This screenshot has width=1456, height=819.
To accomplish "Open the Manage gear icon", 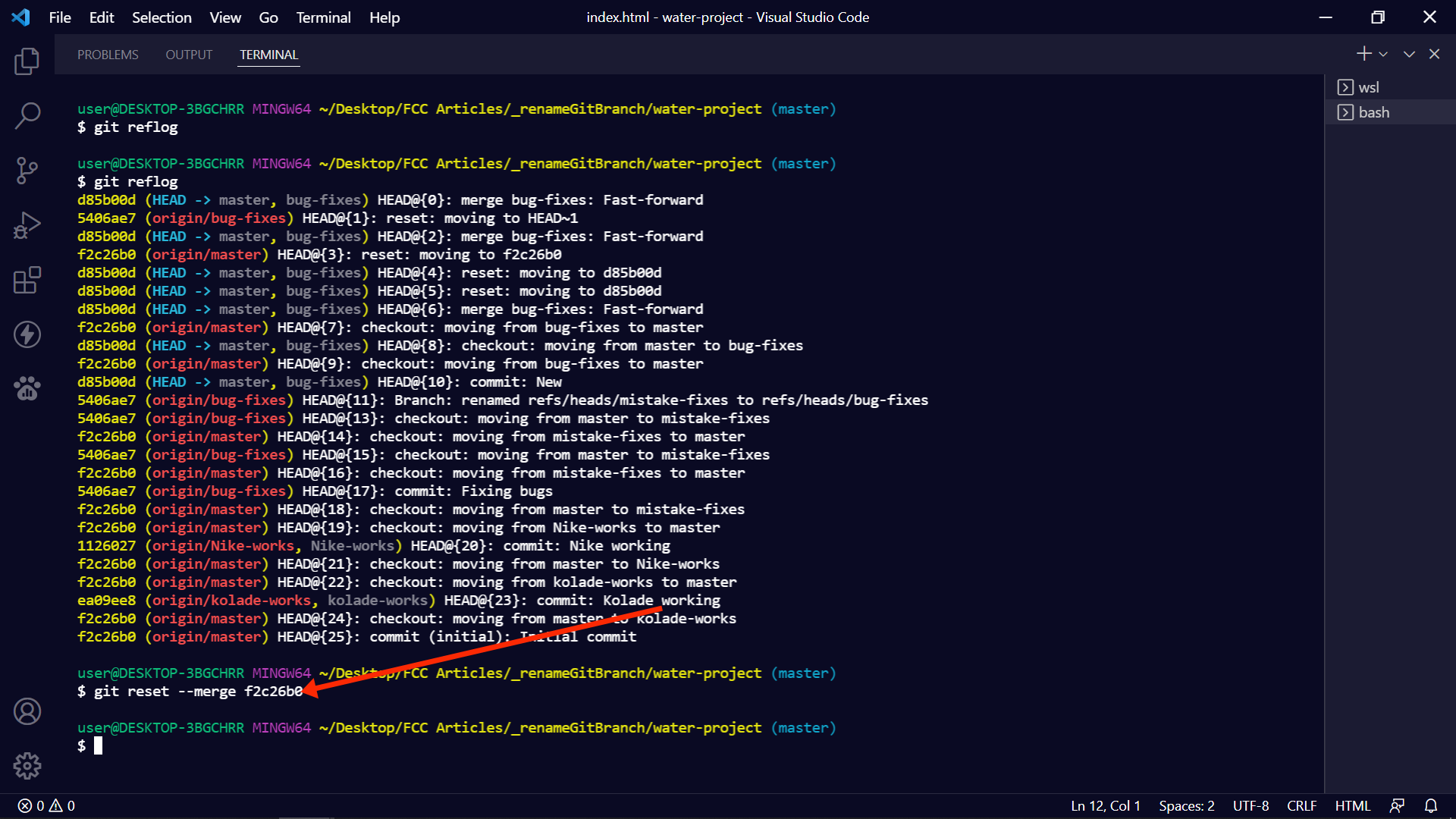I will pos(27,766).
